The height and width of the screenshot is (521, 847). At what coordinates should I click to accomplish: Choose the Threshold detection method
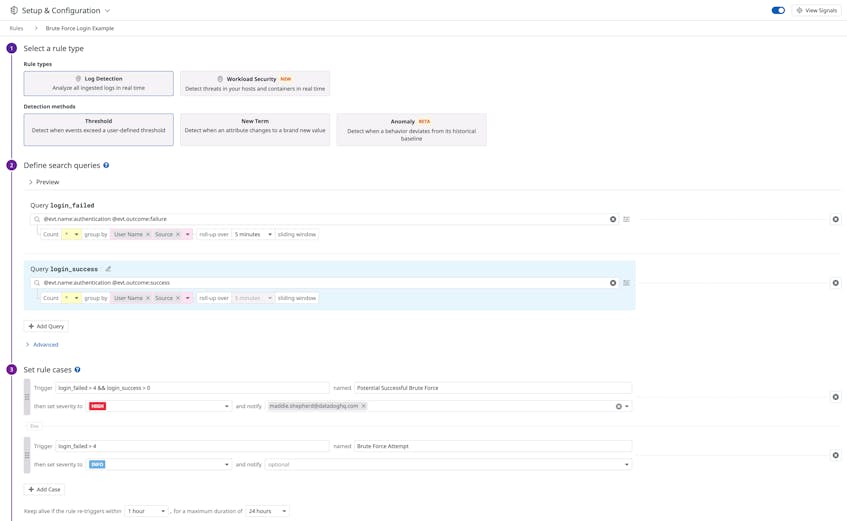[x=98, y=129]
